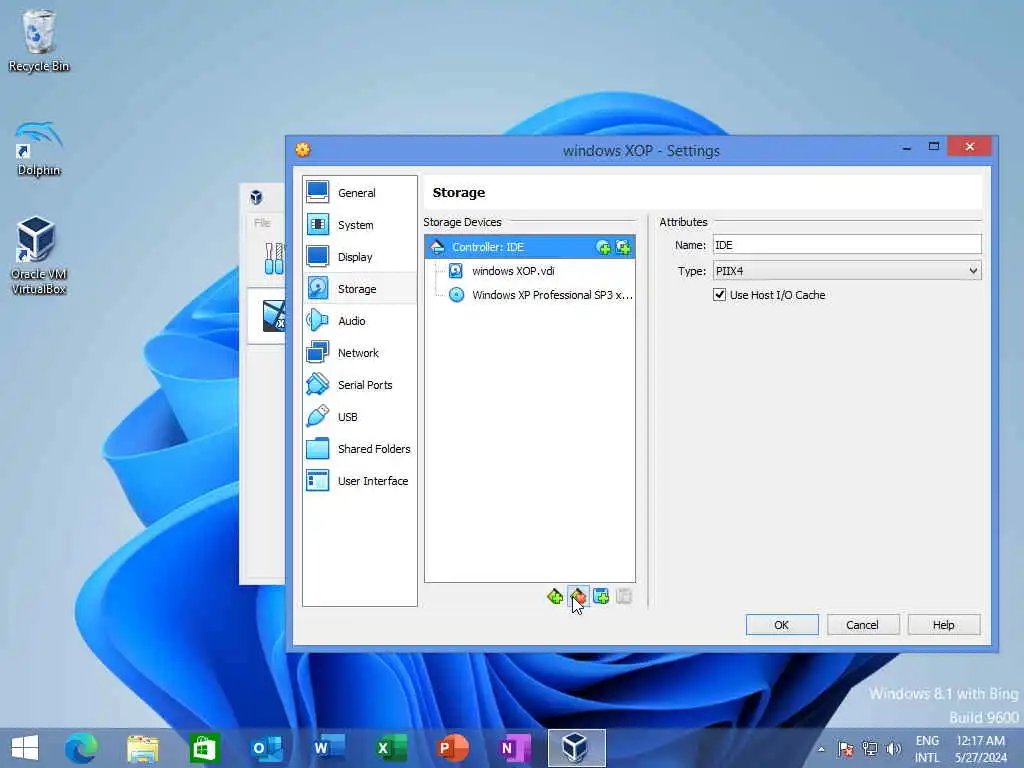Open the Windows Start button
Screen dimensions: 1024x768
click(x=25, y=748)
